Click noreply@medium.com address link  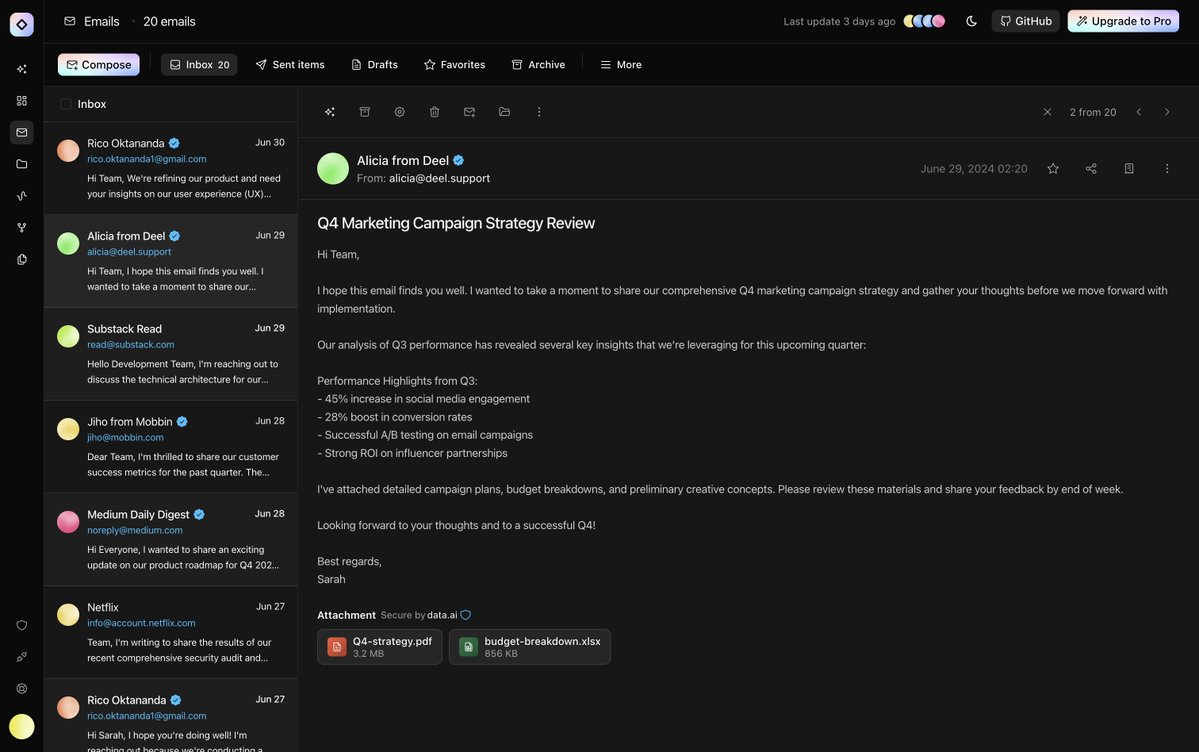(x=135, y=530)
